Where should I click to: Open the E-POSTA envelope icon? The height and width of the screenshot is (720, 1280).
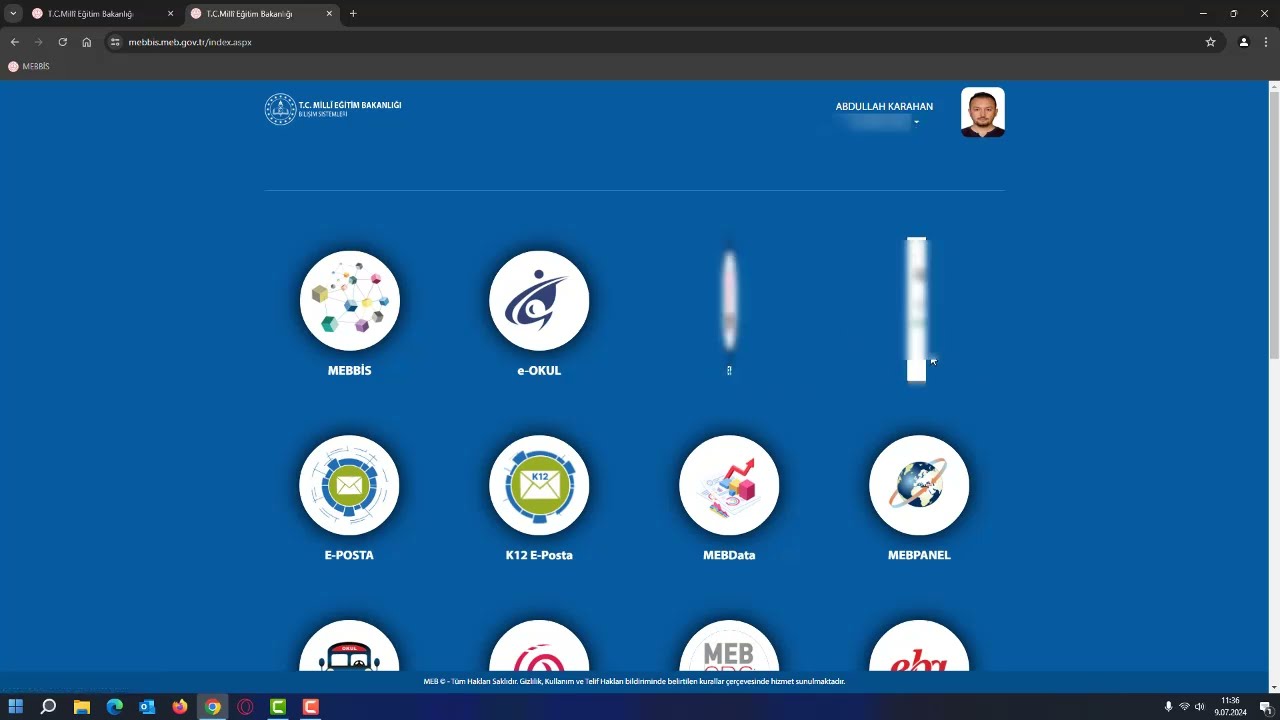pyautogui.click(x=349, y=485)
